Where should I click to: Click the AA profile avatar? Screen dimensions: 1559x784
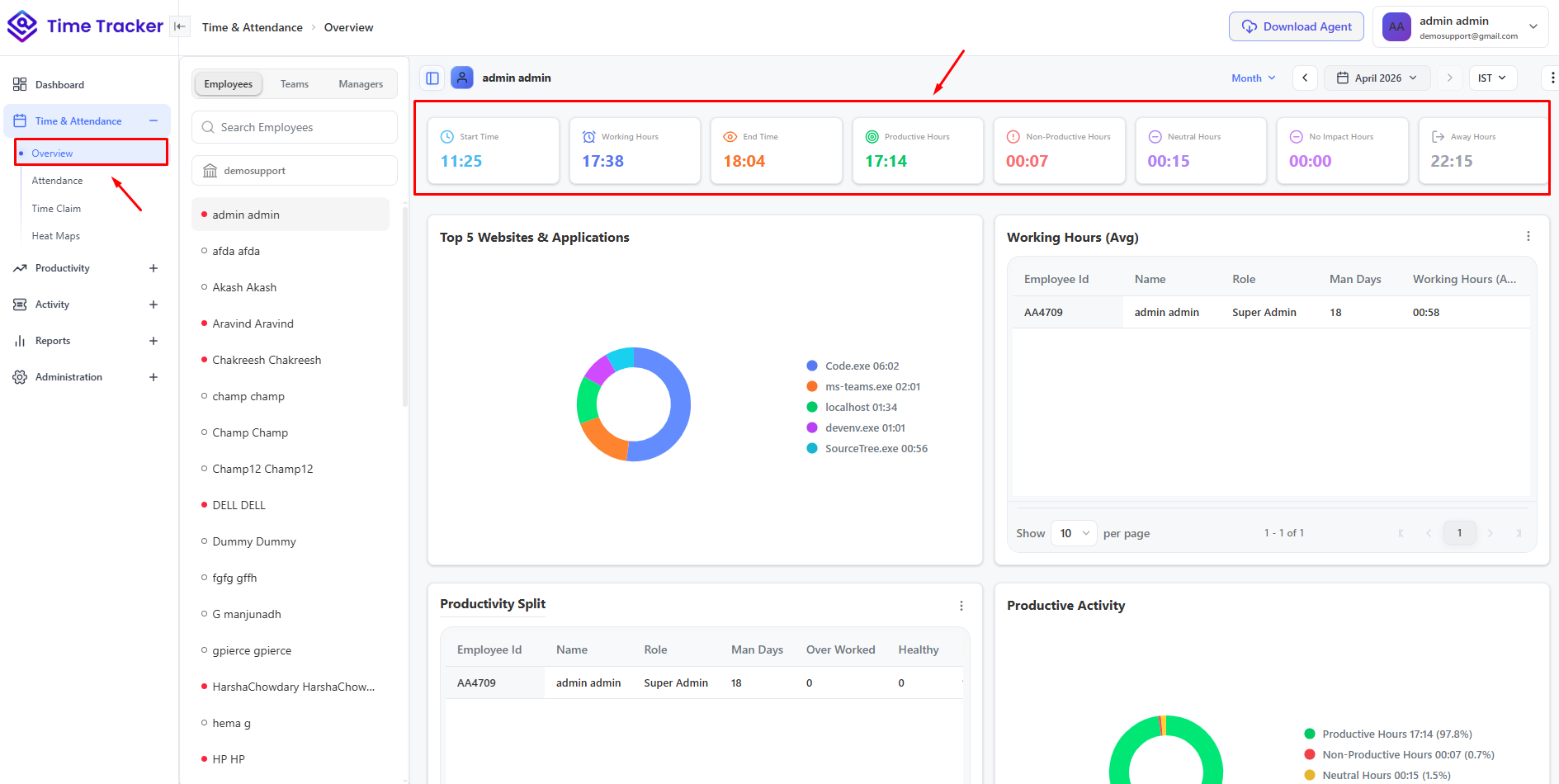point(1396,26)
